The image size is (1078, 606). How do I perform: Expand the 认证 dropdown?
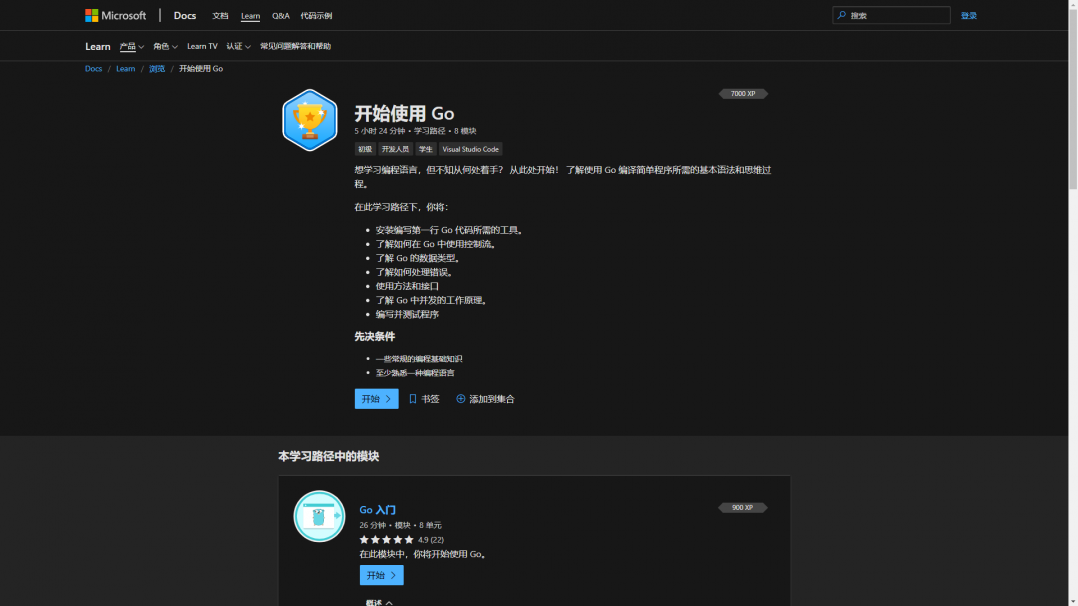238,47
